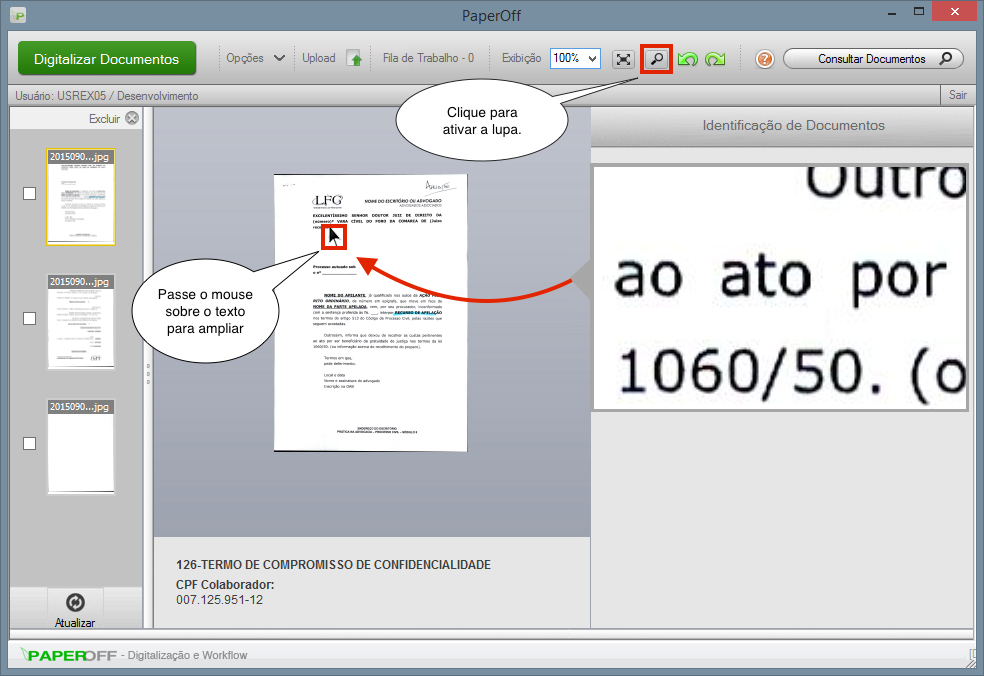Expand the Exibição 100% zoom combo box
The image size is (984, 676).
(575, 58)
